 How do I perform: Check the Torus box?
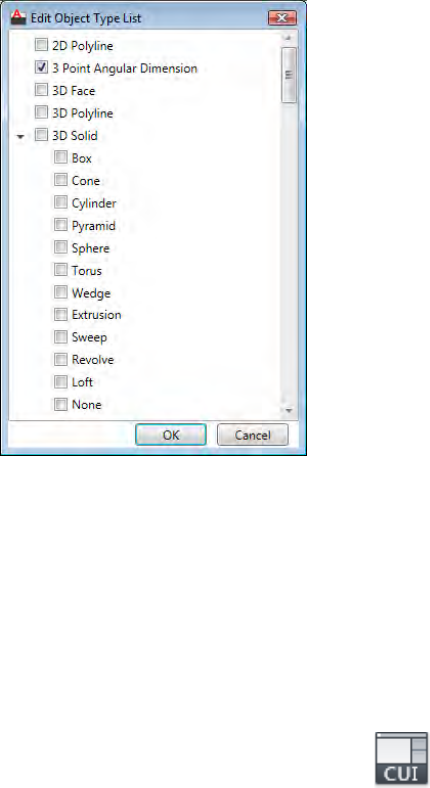(61, 270)
